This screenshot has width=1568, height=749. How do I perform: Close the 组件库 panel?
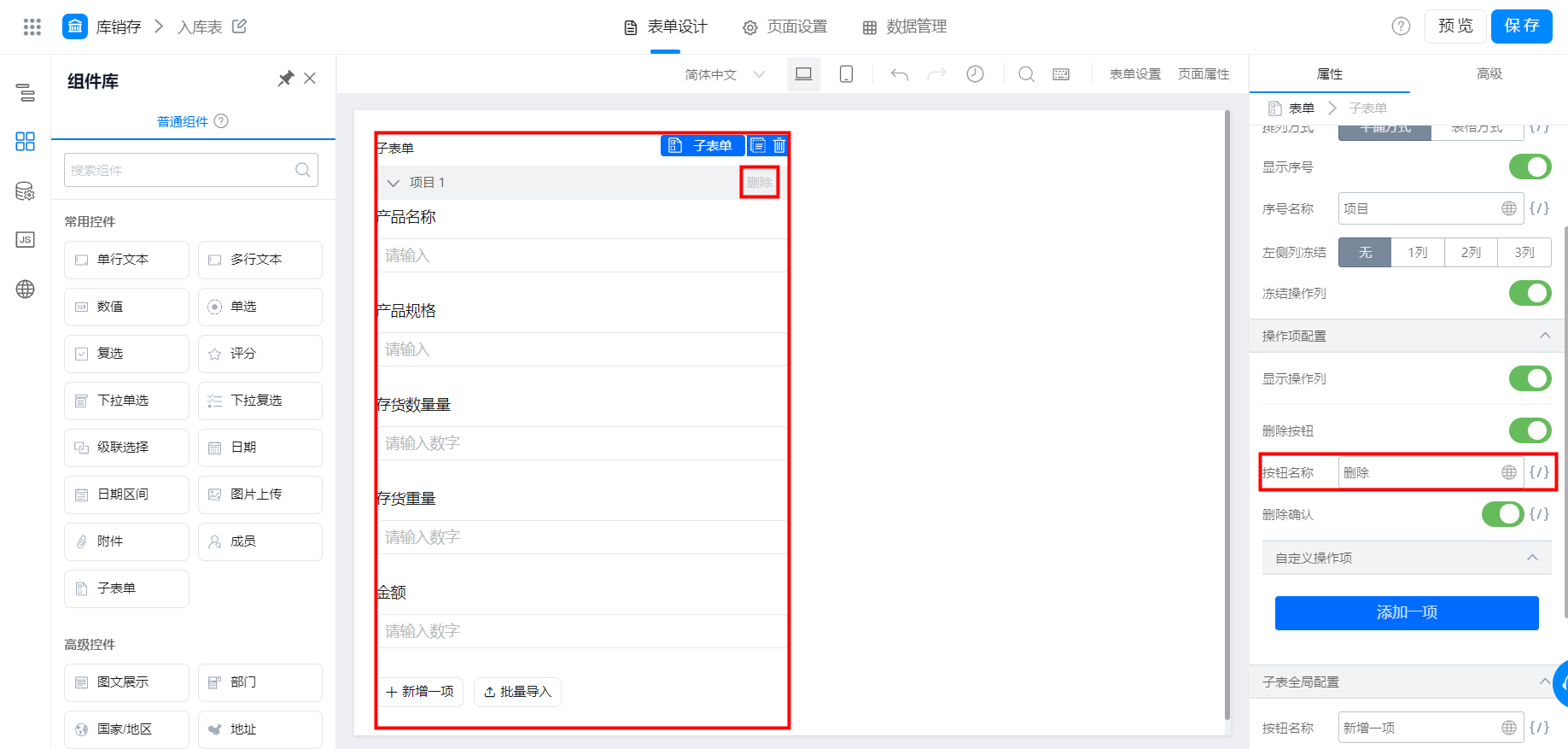tap(310, 79)
